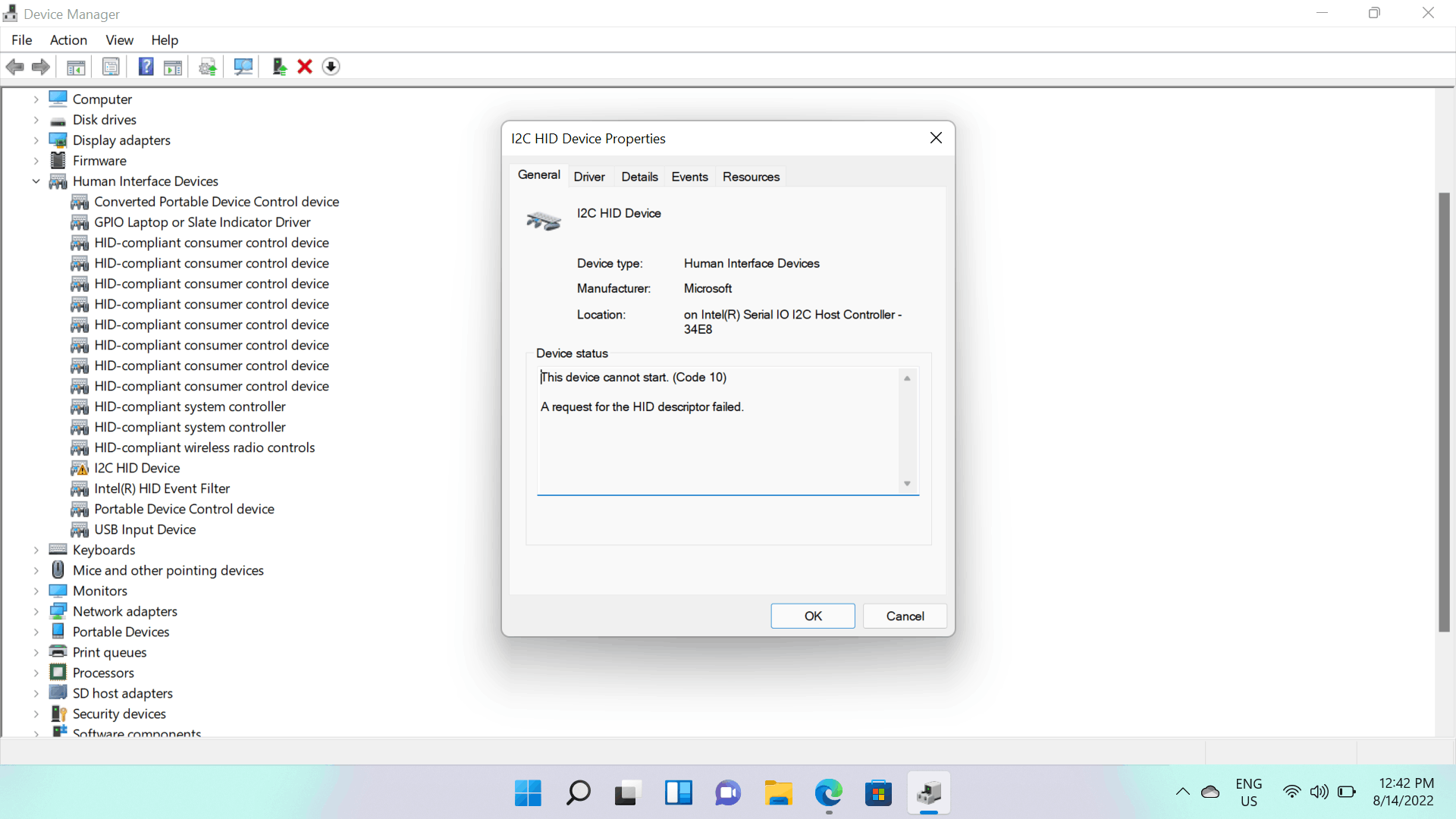Click the Enable device green arrow icon
The image size is (1456, 819).
pos(279,67)
